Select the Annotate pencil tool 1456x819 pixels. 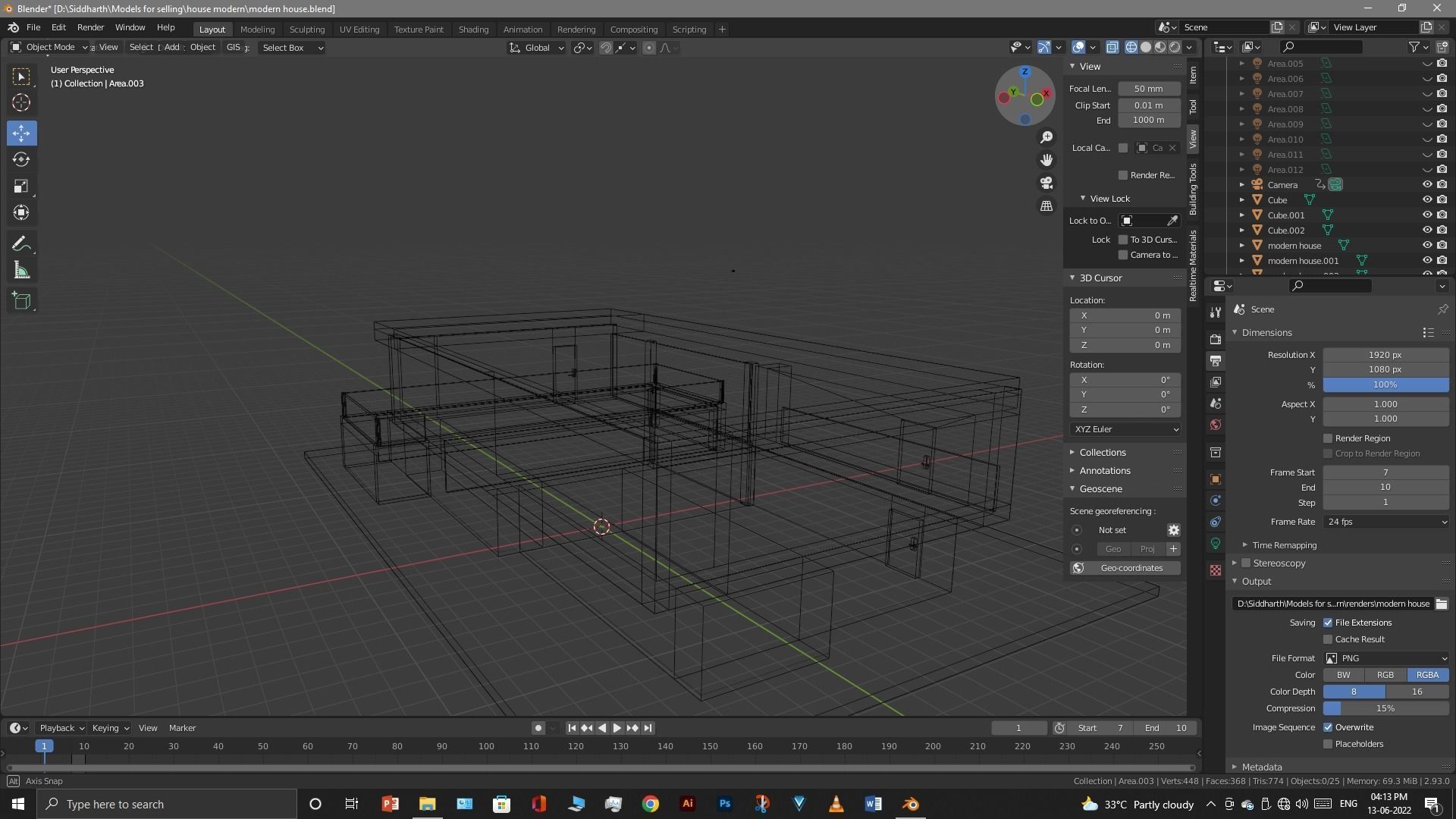[x=21, y=244]
